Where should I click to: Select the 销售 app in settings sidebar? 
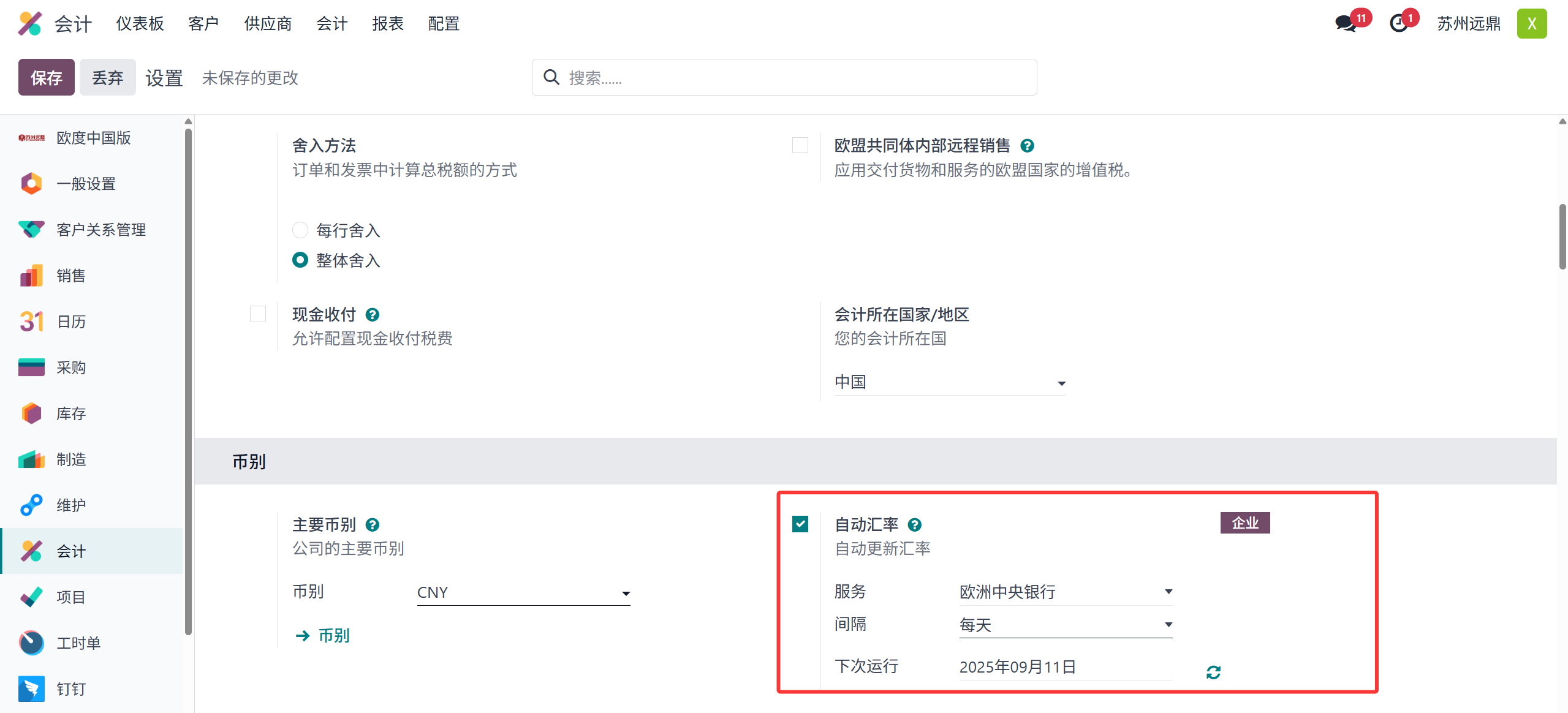[70, 275]
